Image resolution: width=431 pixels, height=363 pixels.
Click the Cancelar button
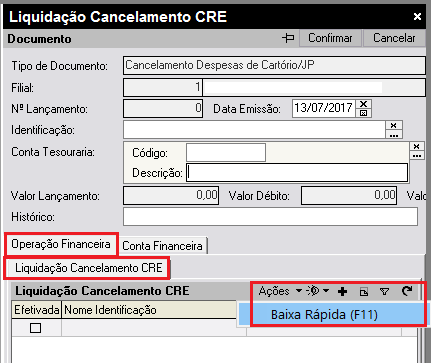pyautogui.click(x=394, y=38)
